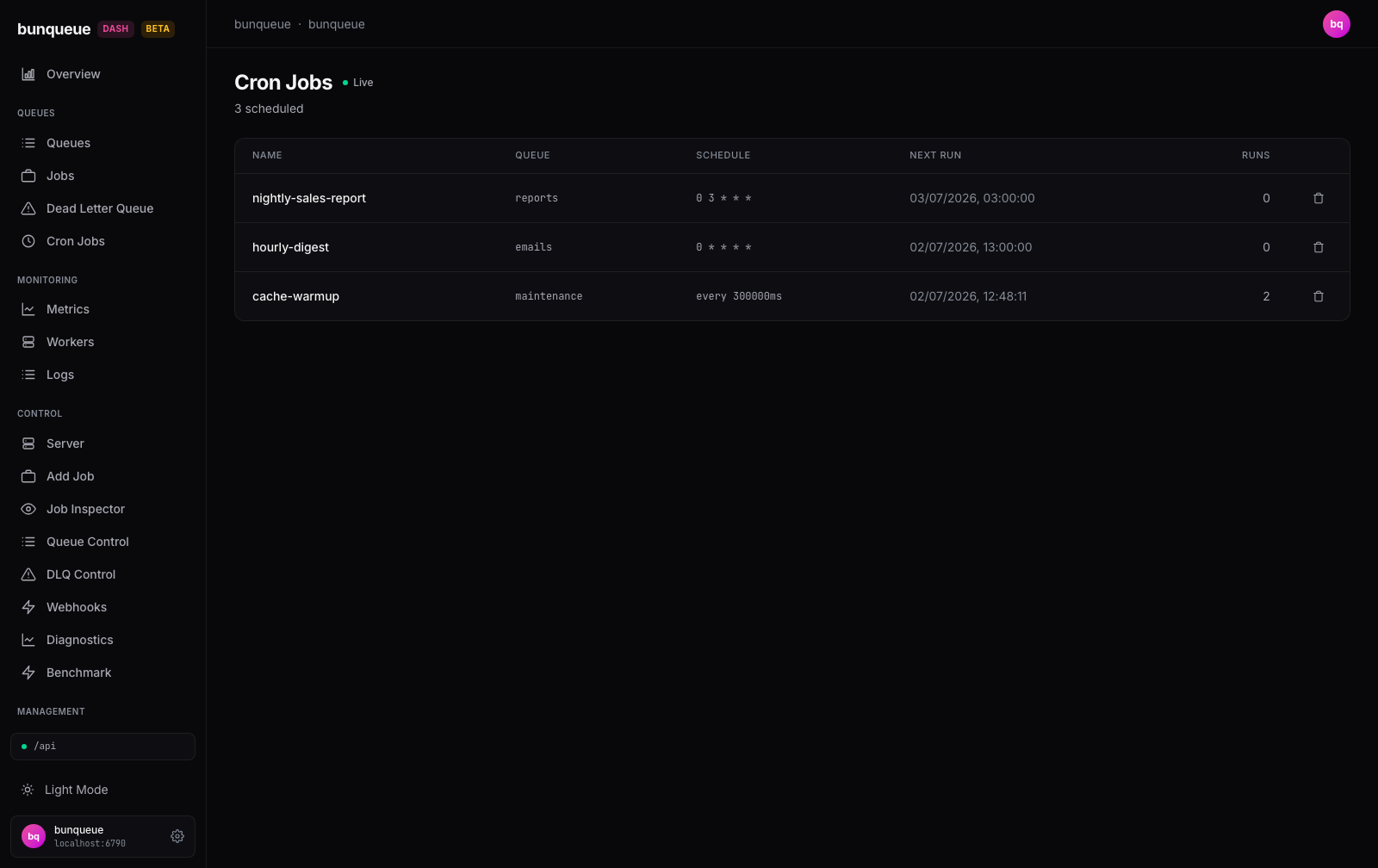Open the bq avatar menu at top right
The height and width of the screenshot is (868, 1378).
(x=1336, y=24)
